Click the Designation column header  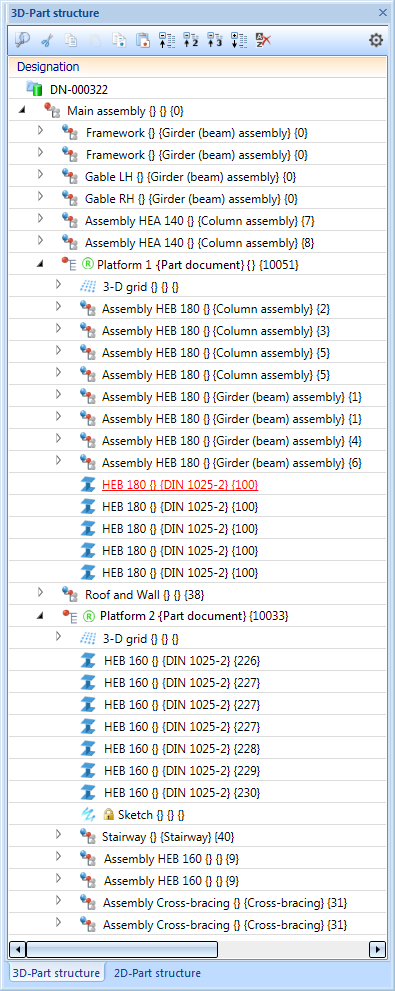(x=198, y=67)
